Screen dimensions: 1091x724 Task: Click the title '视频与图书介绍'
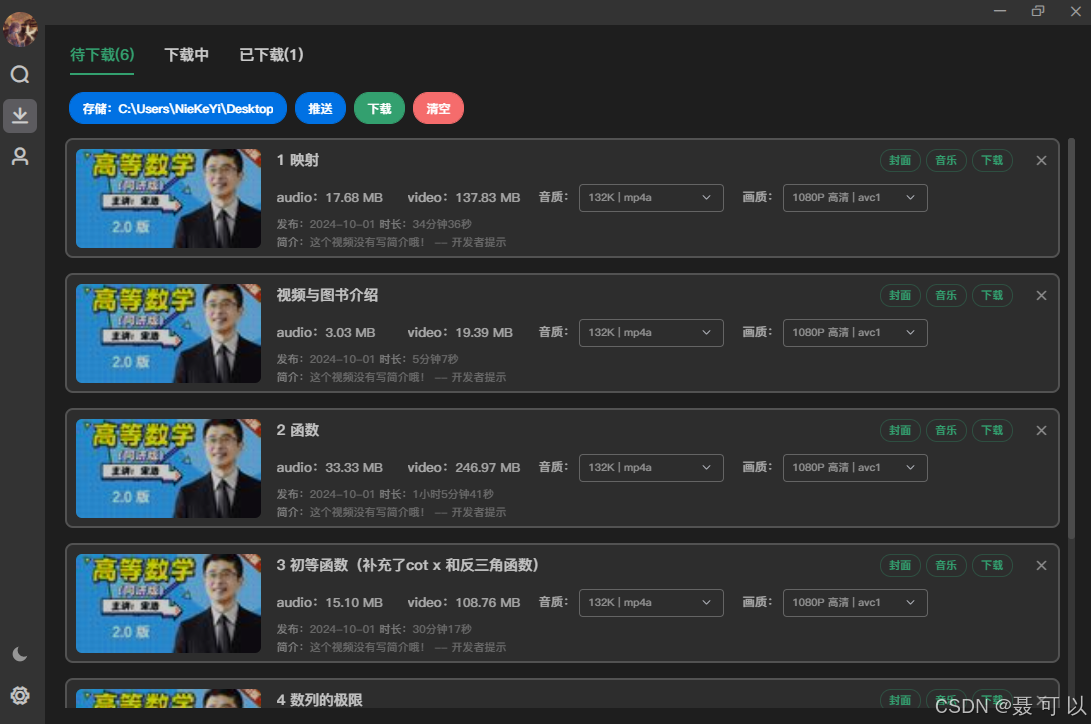327,295
